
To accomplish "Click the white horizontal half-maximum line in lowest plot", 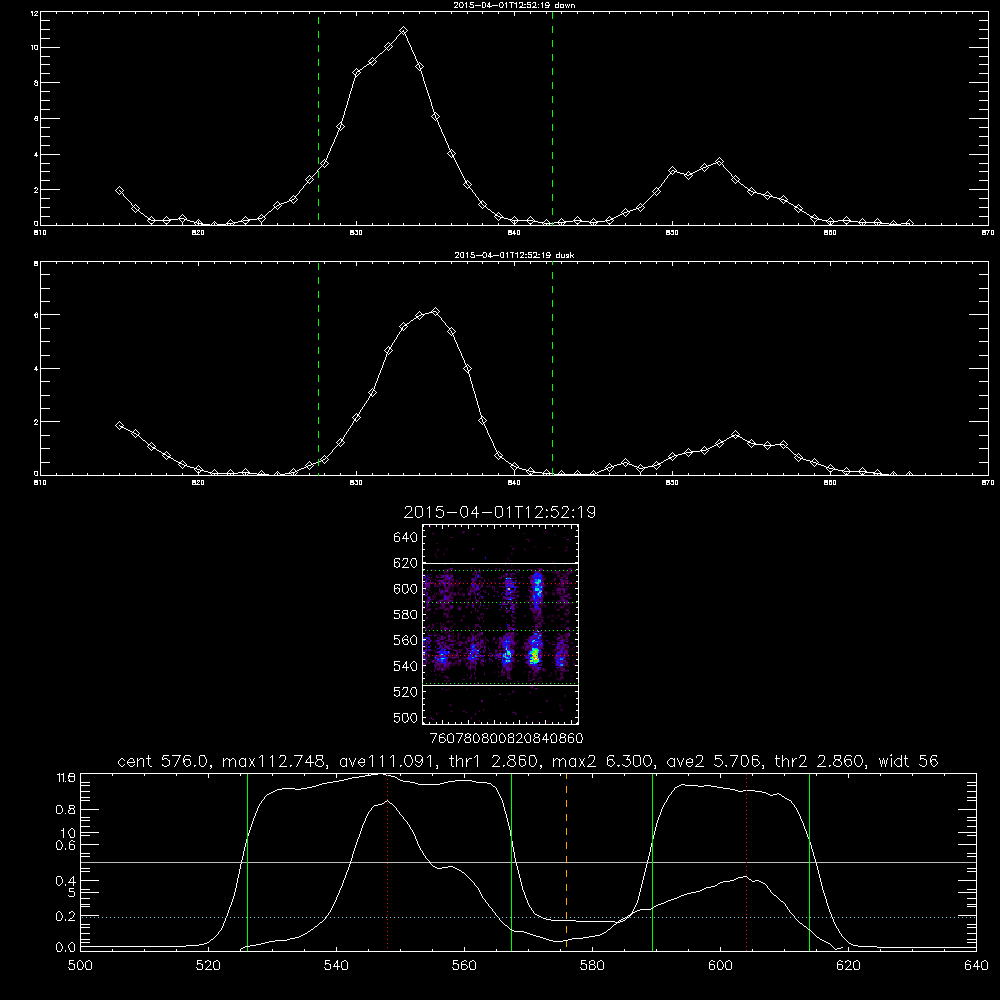I will pos(528,862).
